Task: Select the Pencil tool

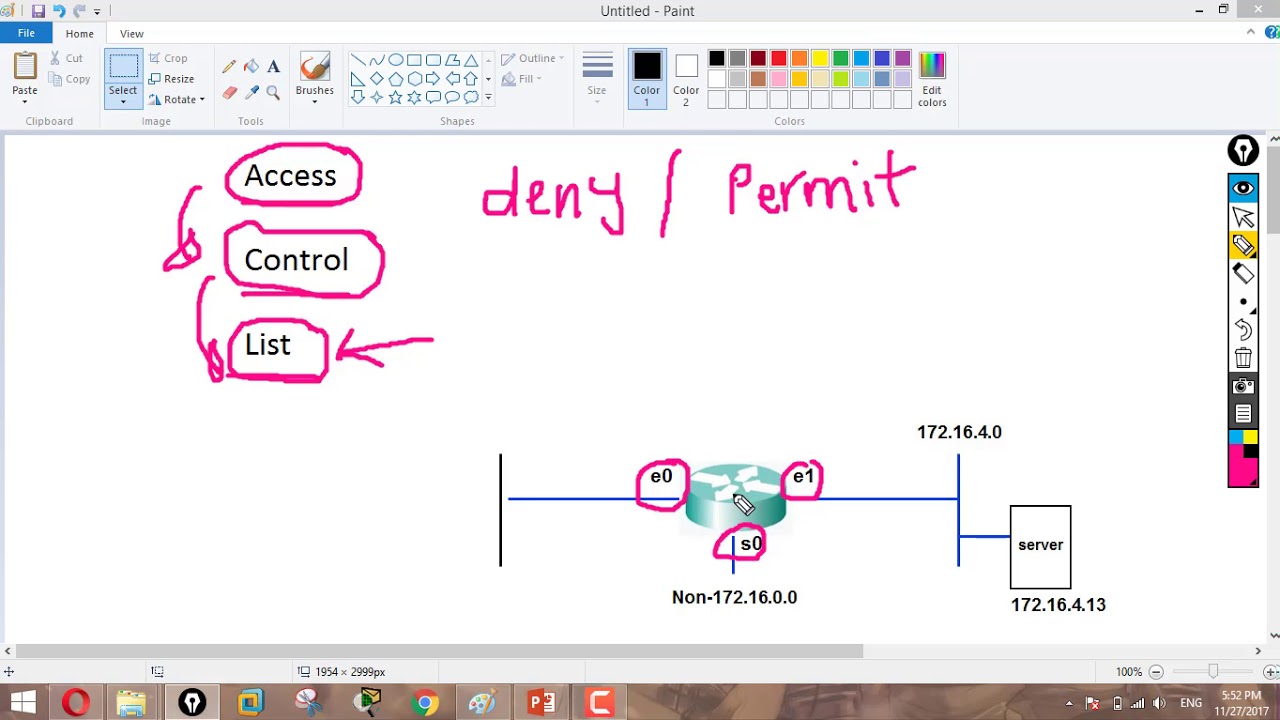Action: (x=229, y=67)
